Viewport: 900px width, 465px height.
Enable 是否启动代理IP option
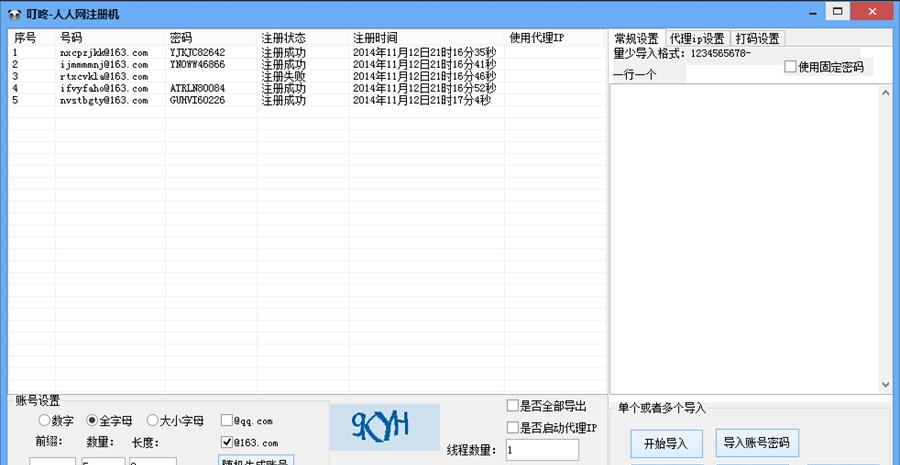coord(513,428)
